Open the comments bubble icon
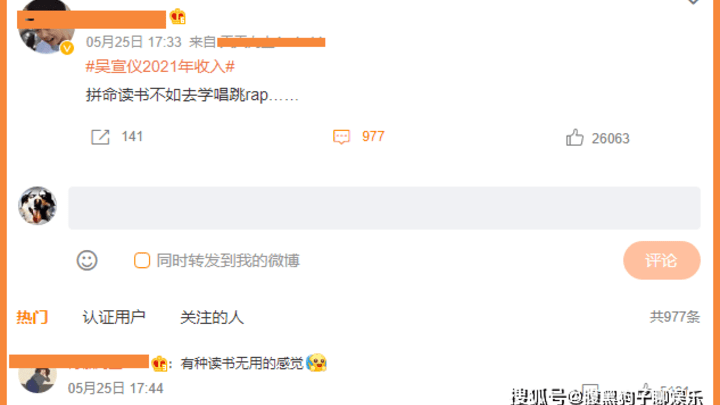The image size is (720, 405). [x=341, y=137]
